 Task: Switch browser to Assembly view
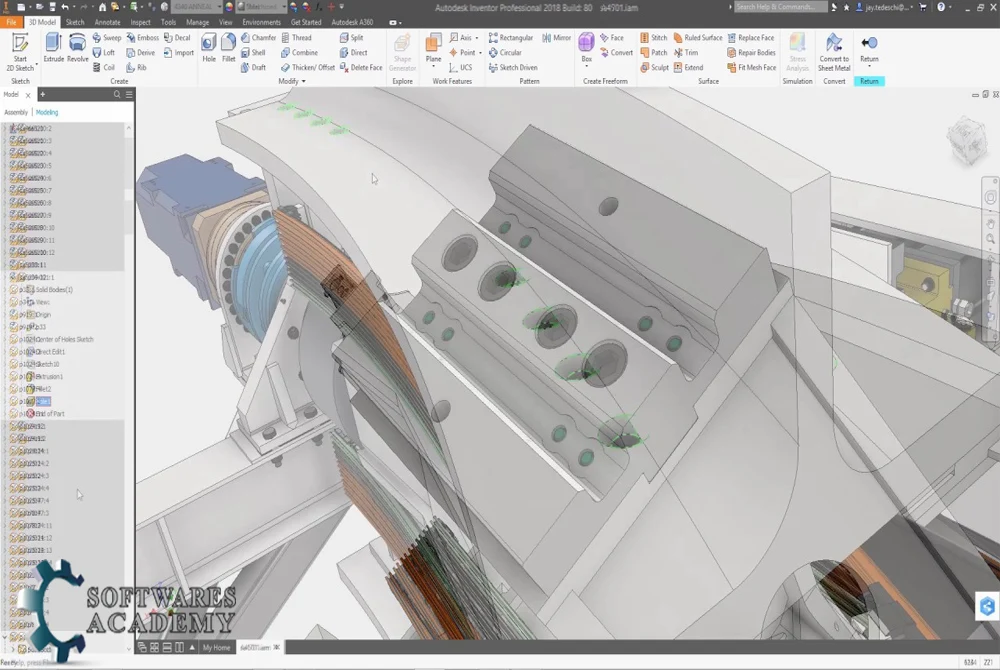[16, 112]
